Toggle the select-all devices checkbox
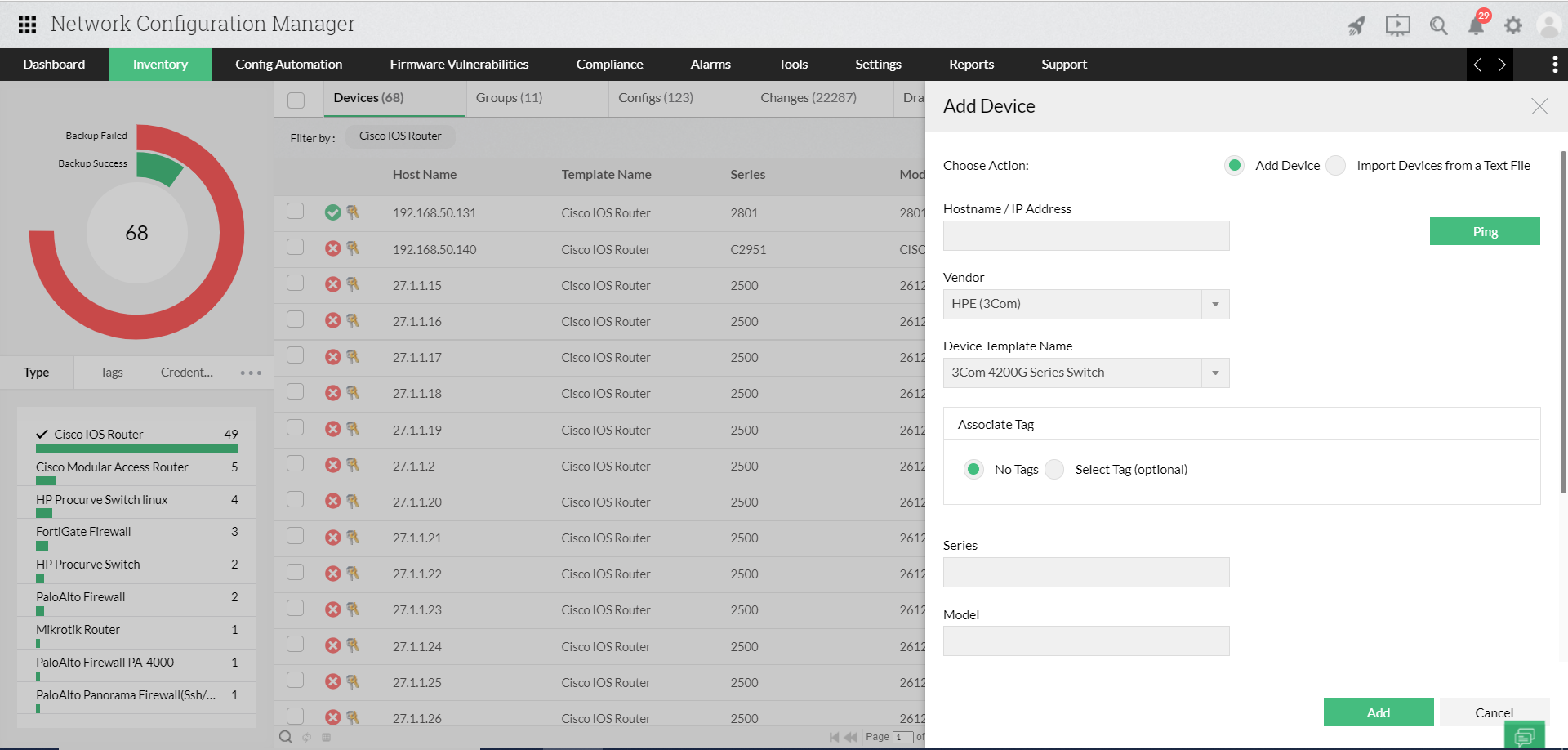The height and width of the screenshot is (750, 1568). coord(296,100)
